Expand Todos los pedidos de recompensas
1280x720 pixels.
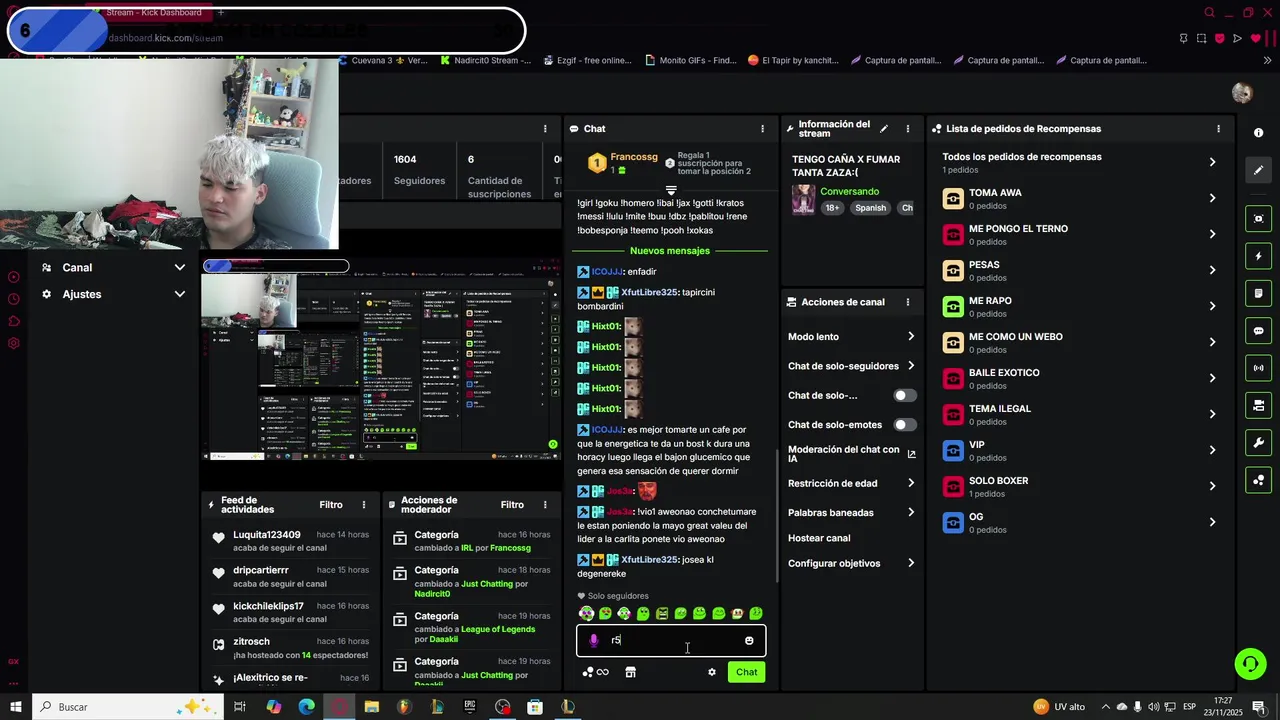pyautogui.click(x=1212, y=162)
